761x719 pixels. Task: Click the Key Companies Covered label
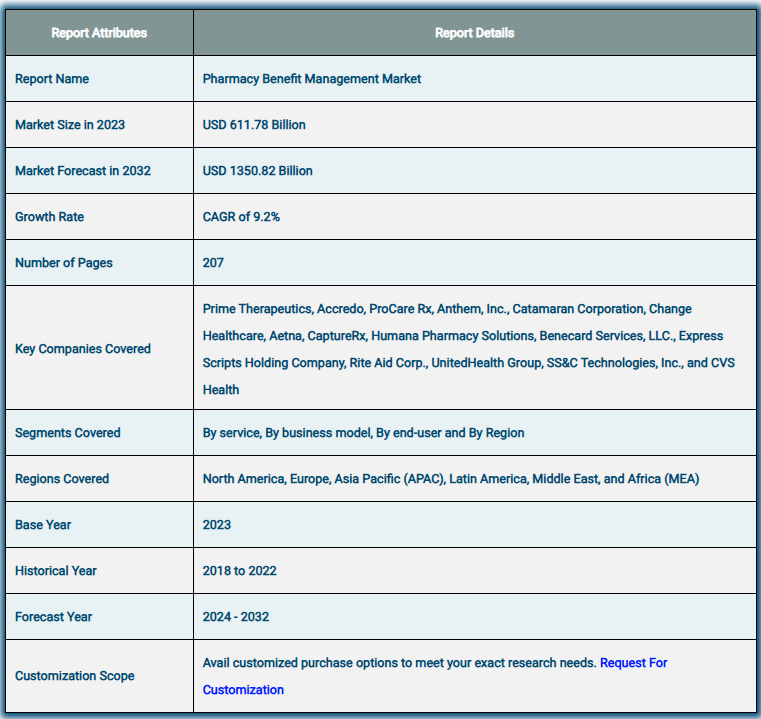coord(83,349)
